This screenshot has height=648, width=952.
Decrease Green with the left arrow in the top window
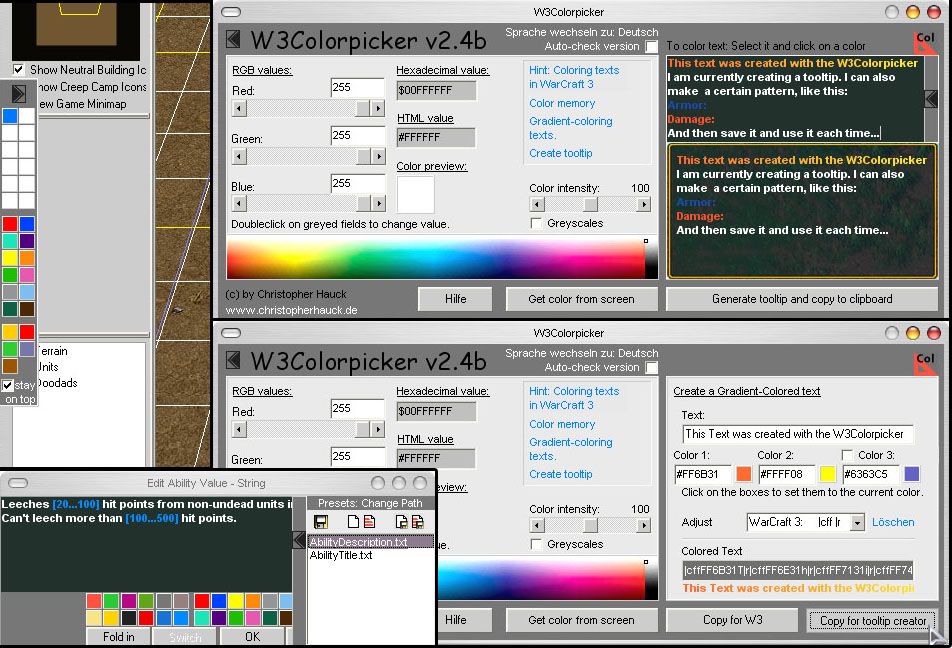(239, 156)
